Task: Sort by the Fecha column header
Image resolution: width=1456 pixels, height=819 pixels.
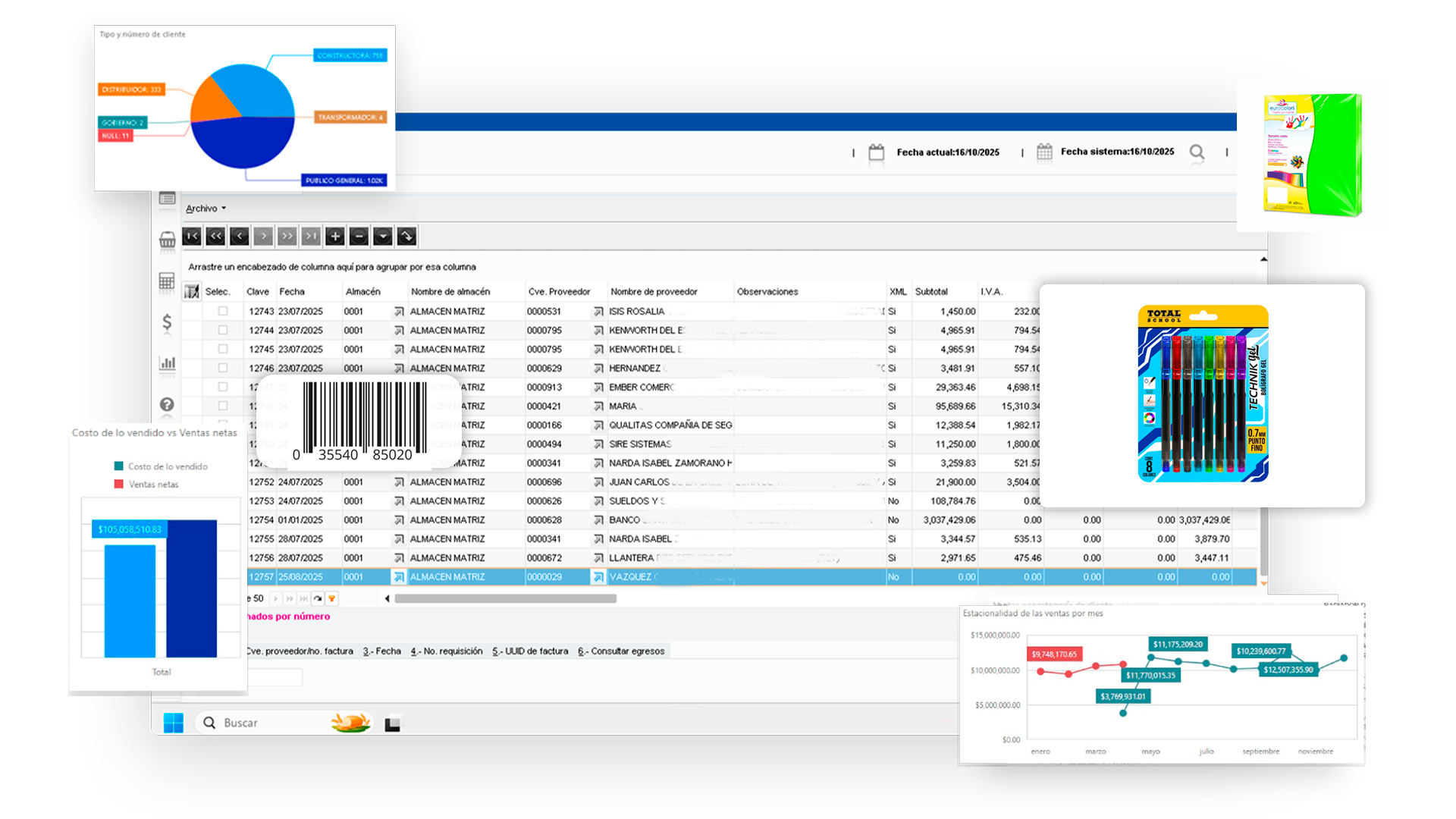Action: 308,292
